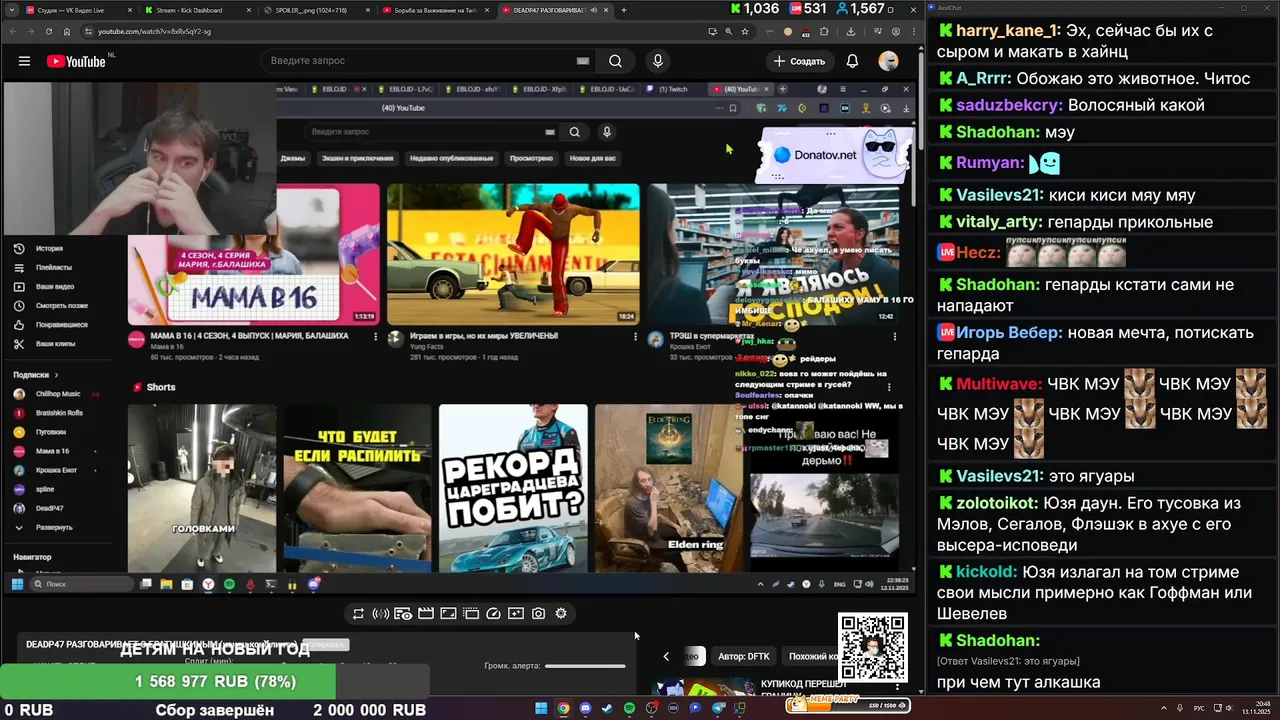Viewport: 1280px width, 720px height.
Task: Open the YouTube guide hamburger menu
Action: pos(24,61)
